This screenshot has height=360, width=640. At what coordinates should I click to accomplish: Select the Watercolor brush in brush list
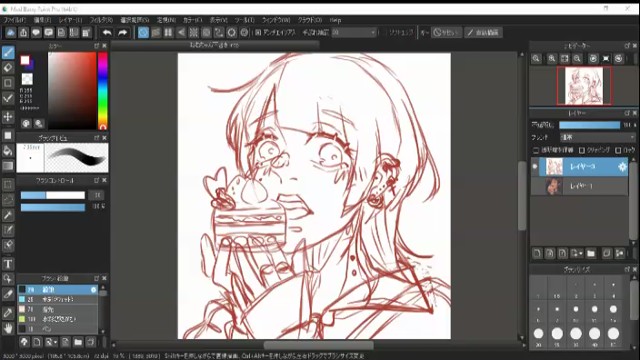(57, 299)
